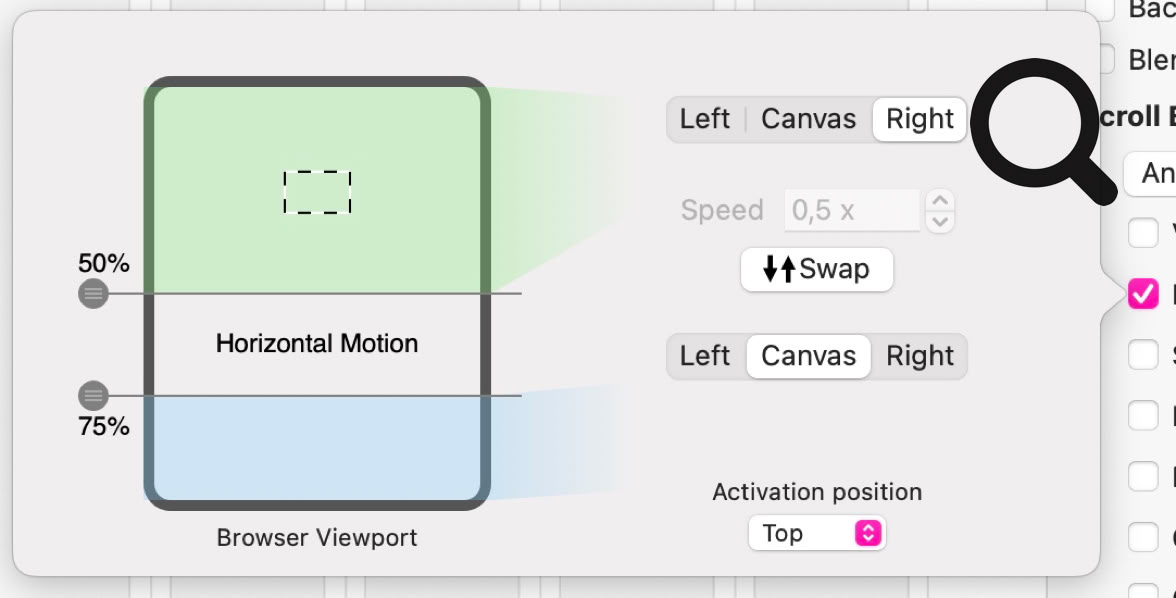The image size is (1176, 598).
Task: Select Canvas in the upper segmented control
Action: (x=808, y=119)
